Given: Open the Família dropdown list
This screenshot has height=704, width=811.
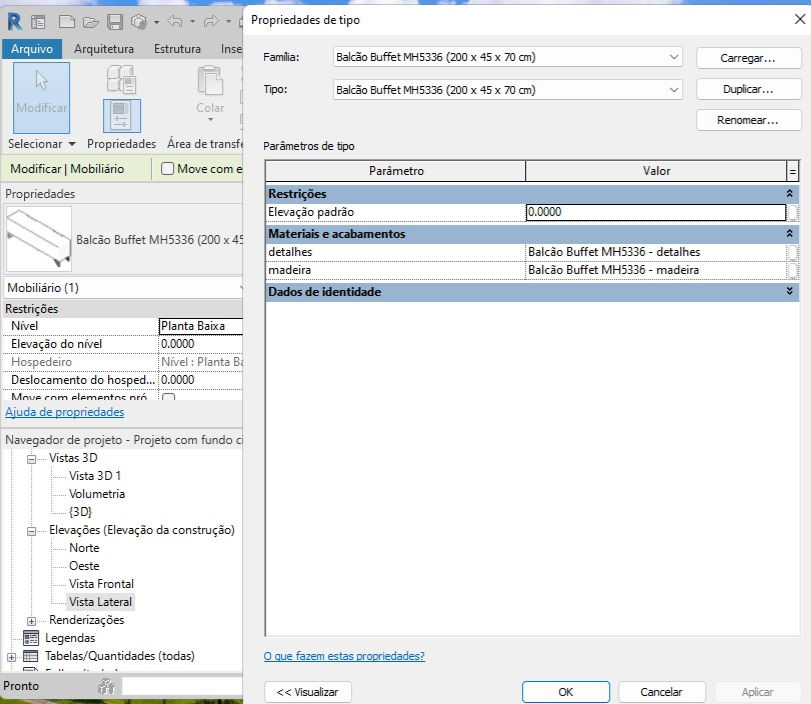Looking at the screenshot, I should click(x=507, y=57).
